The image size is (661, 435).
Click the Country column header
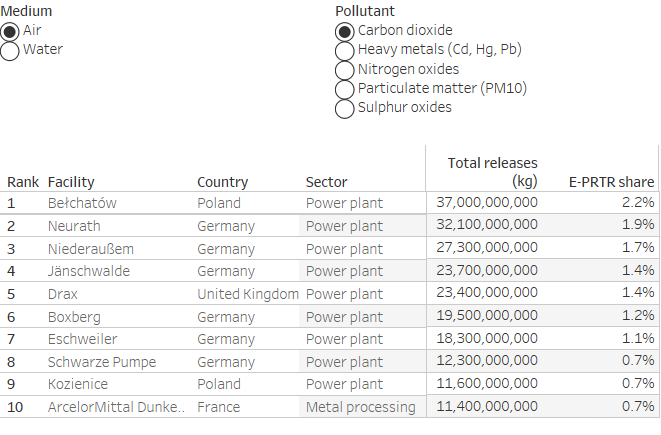pyautogui.click(x=222, y=182)
